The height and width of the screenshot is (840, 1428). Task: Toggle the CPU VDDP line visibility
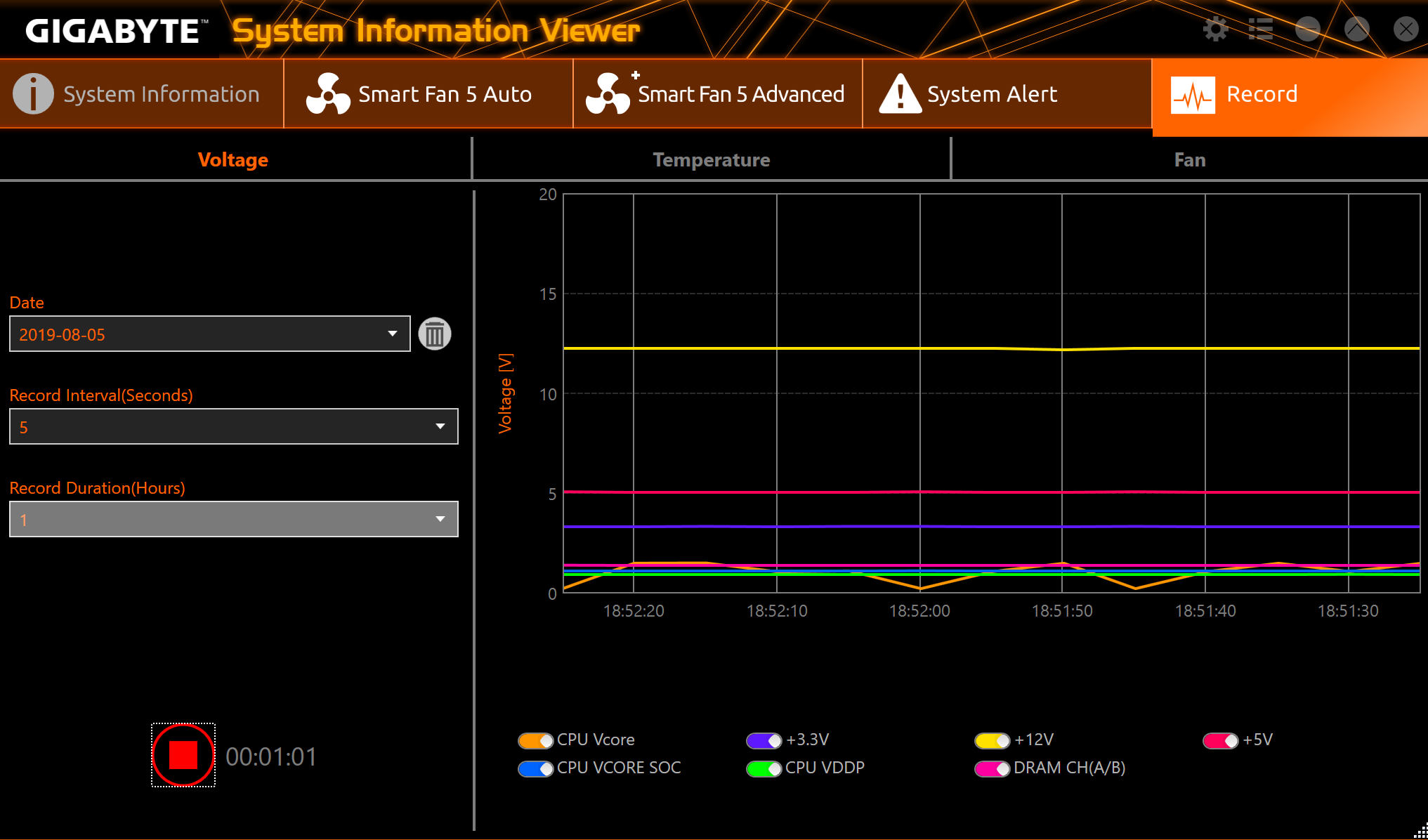click(764, 768)
